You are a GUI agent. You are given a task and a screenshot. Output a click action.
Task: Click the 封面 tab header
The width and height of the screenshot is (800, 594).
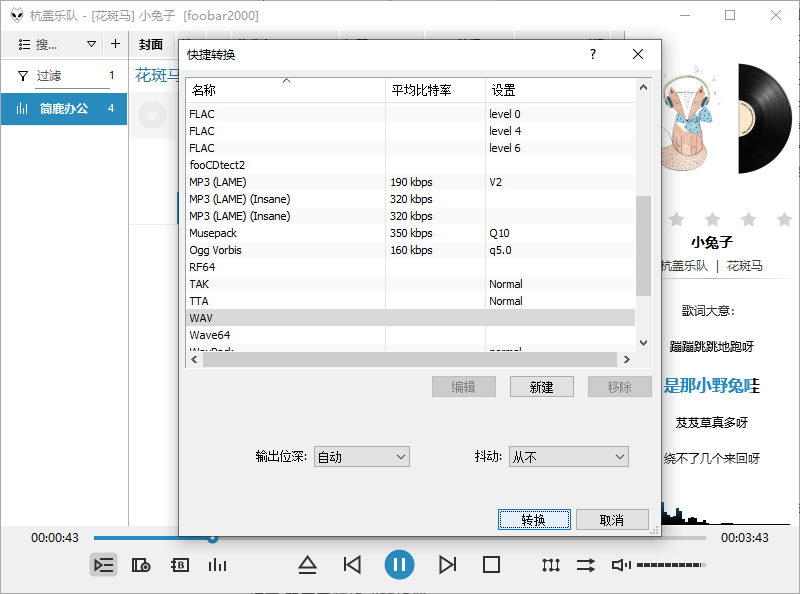151,44
